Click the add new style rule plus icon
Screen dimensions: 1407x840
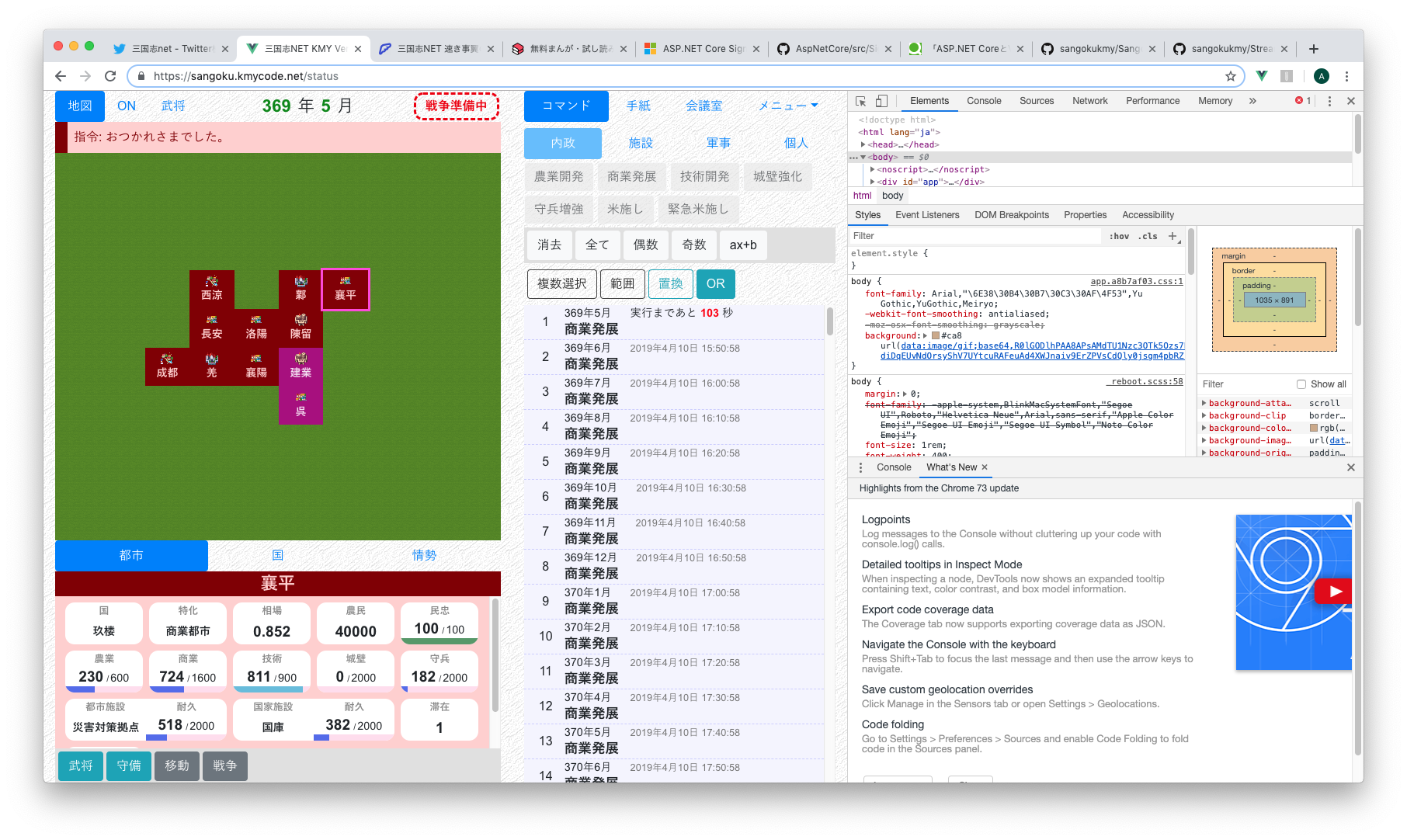1172,236
